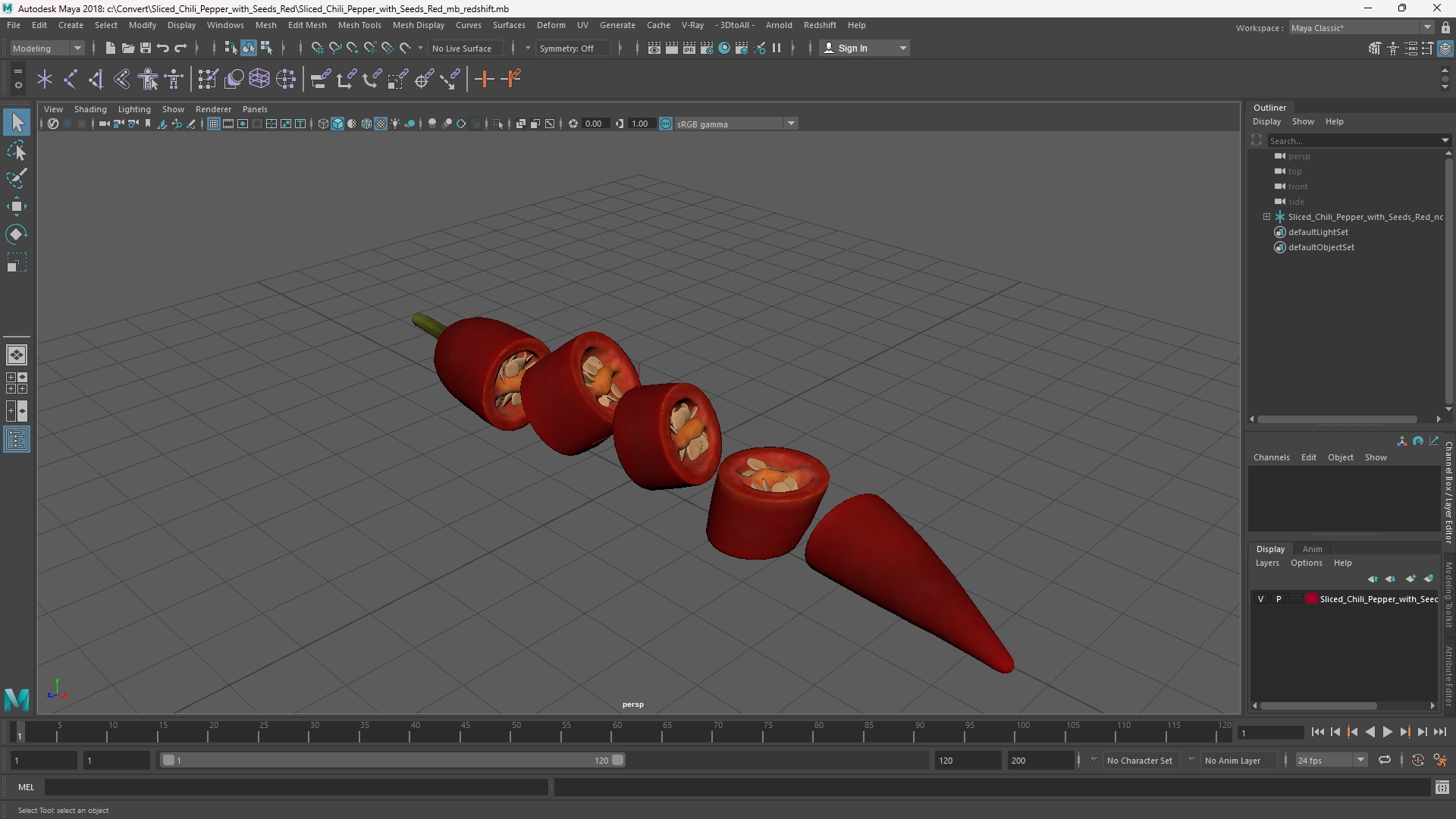The width and height of the screenshot is (1456, 819).
Task: Toggle playback loop mode
Action: click(1385, 760)
